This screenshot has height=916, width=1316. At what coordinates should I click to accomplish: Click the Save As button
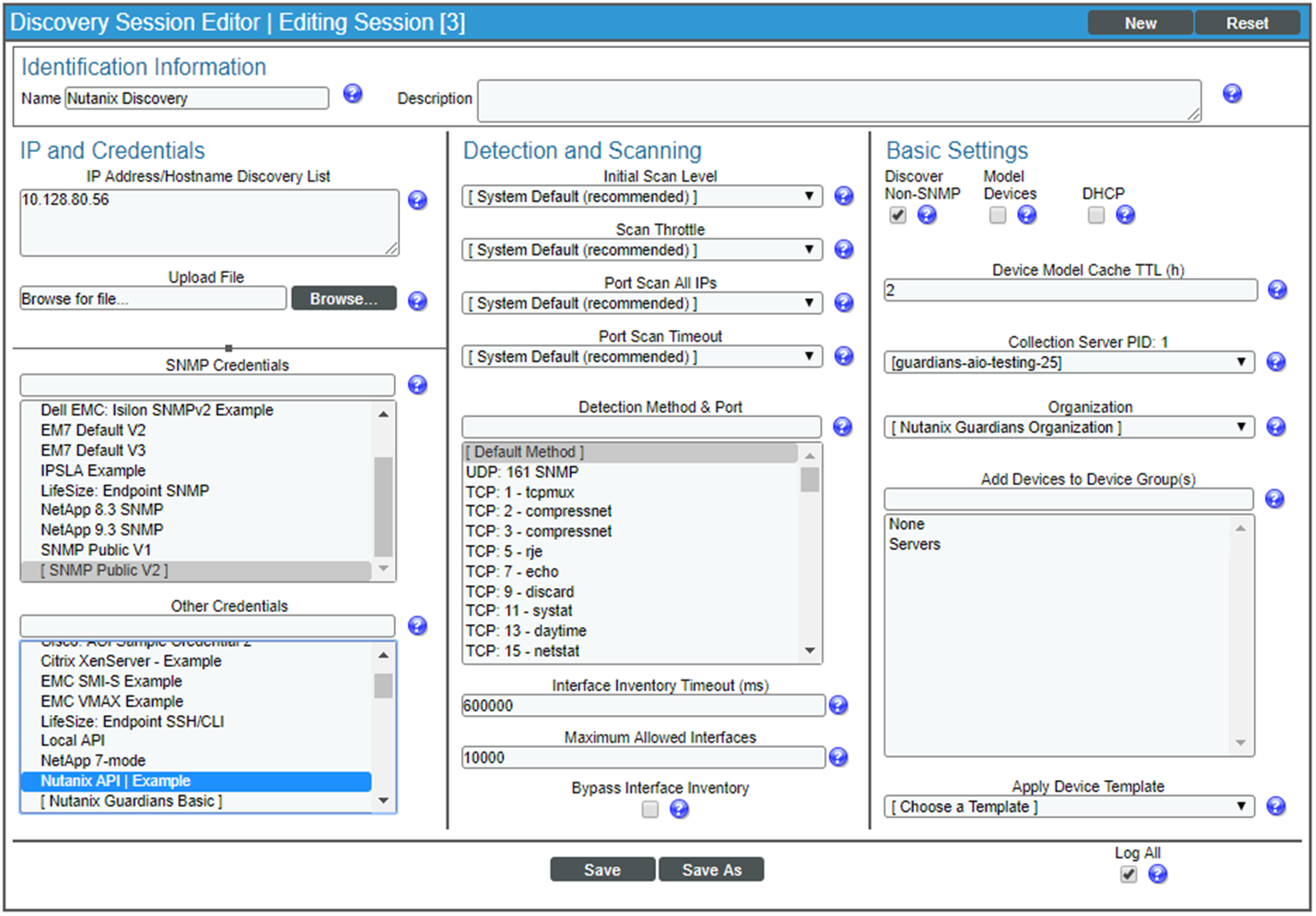(711, 870)
